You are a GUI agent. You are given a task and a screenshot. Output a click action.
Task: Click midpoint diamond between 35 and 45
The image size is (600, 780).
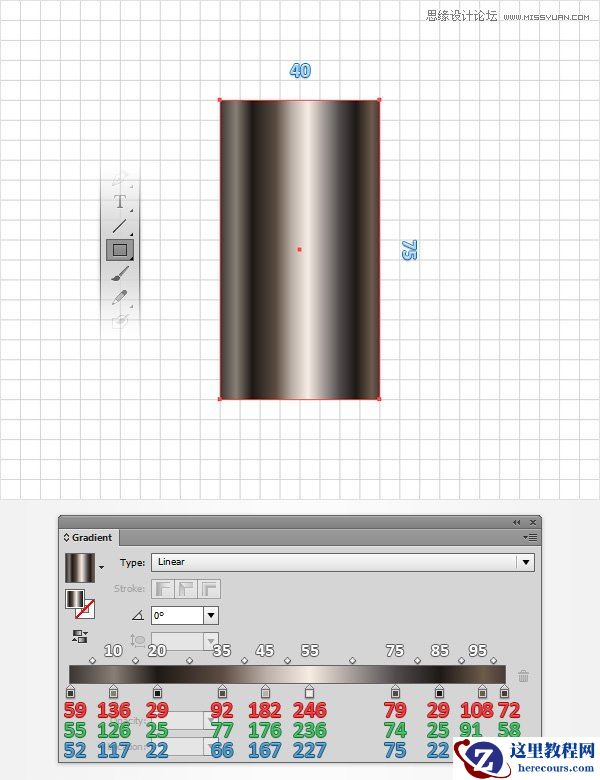pos(244,661)
